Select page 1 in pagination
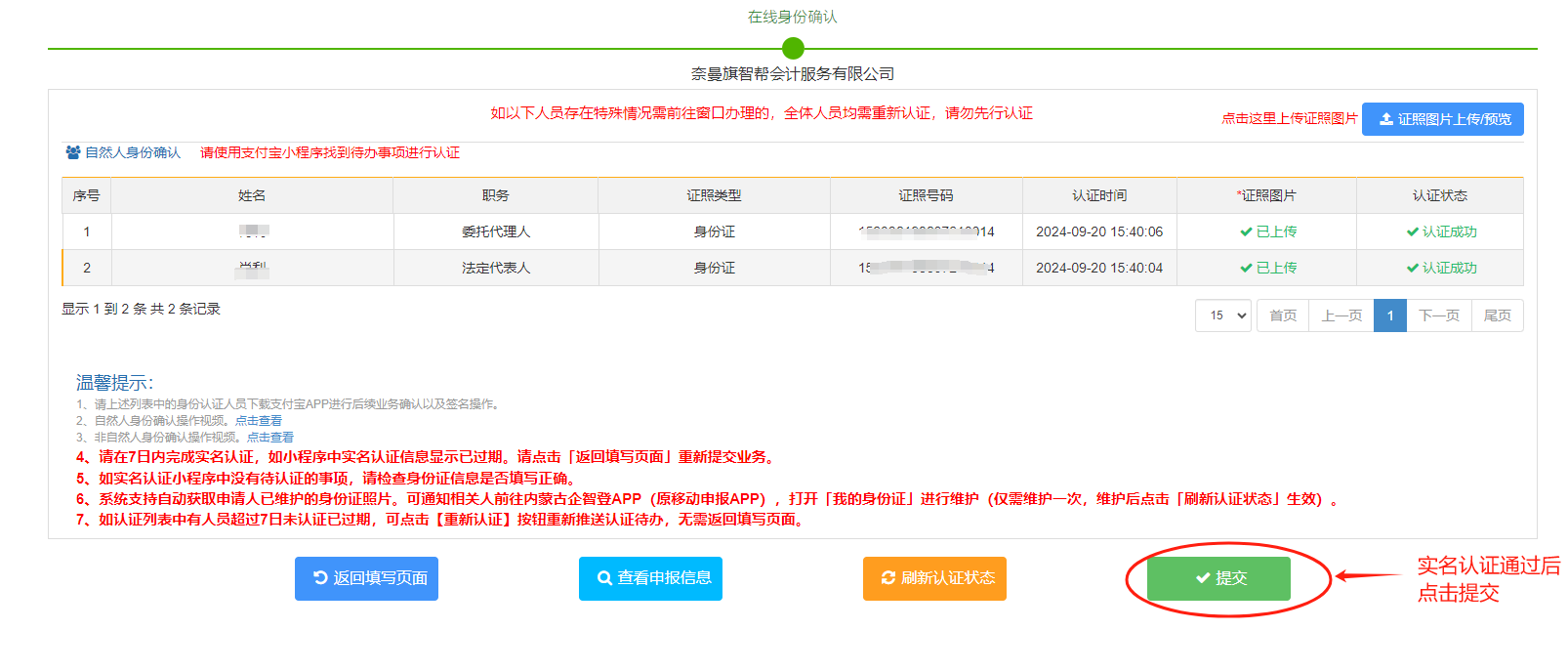This screenshot has width=1568, height=672. 1389,315
